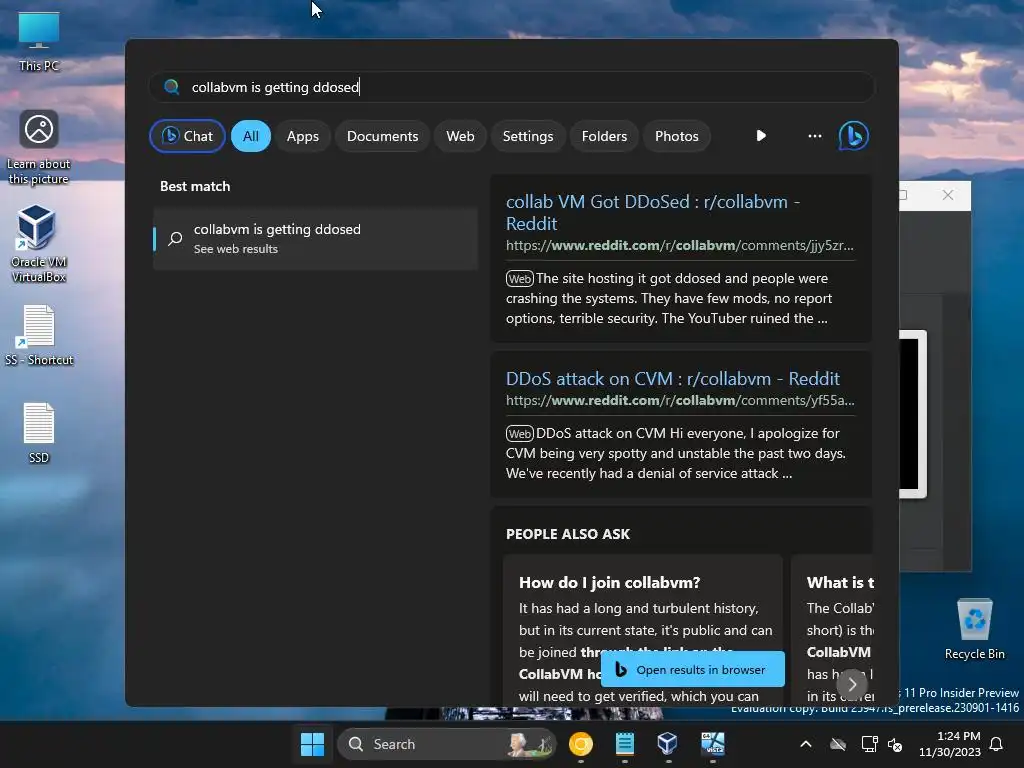This screenshot has width=1024, height=768.
Task: Switch to the Apps filter tab
Action: click(x=302, y=136)
